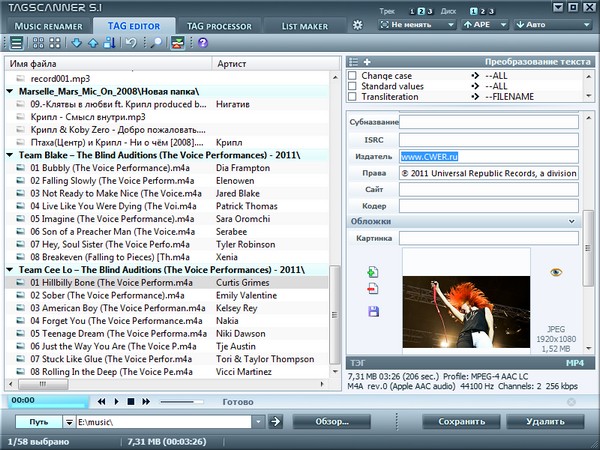
Task: Click the select all files grid icon
Action: [x=38, y=43]
